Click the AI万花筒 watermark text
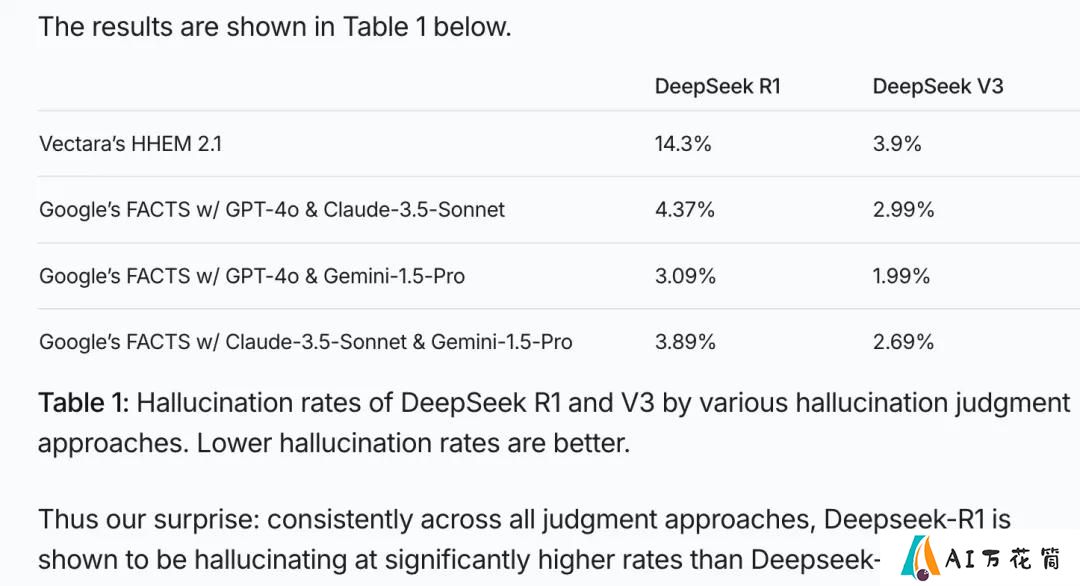This screenshot has height=586, width=1080. [1004, 558]
